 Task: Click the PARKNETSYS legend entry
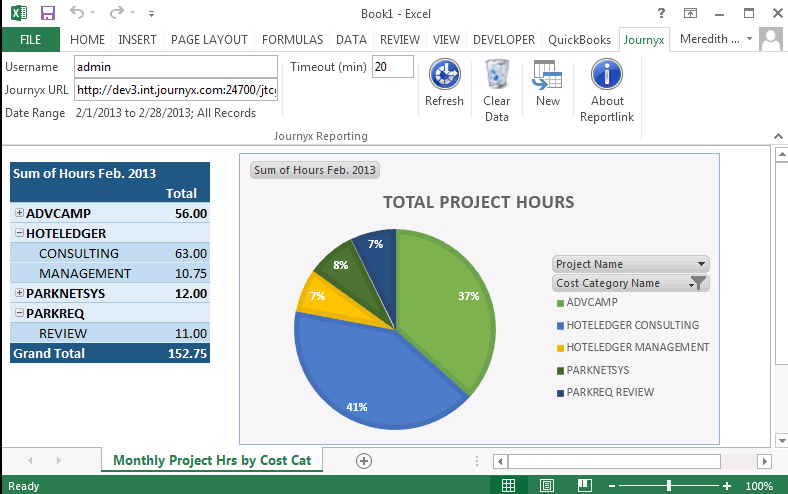point(593,370)
